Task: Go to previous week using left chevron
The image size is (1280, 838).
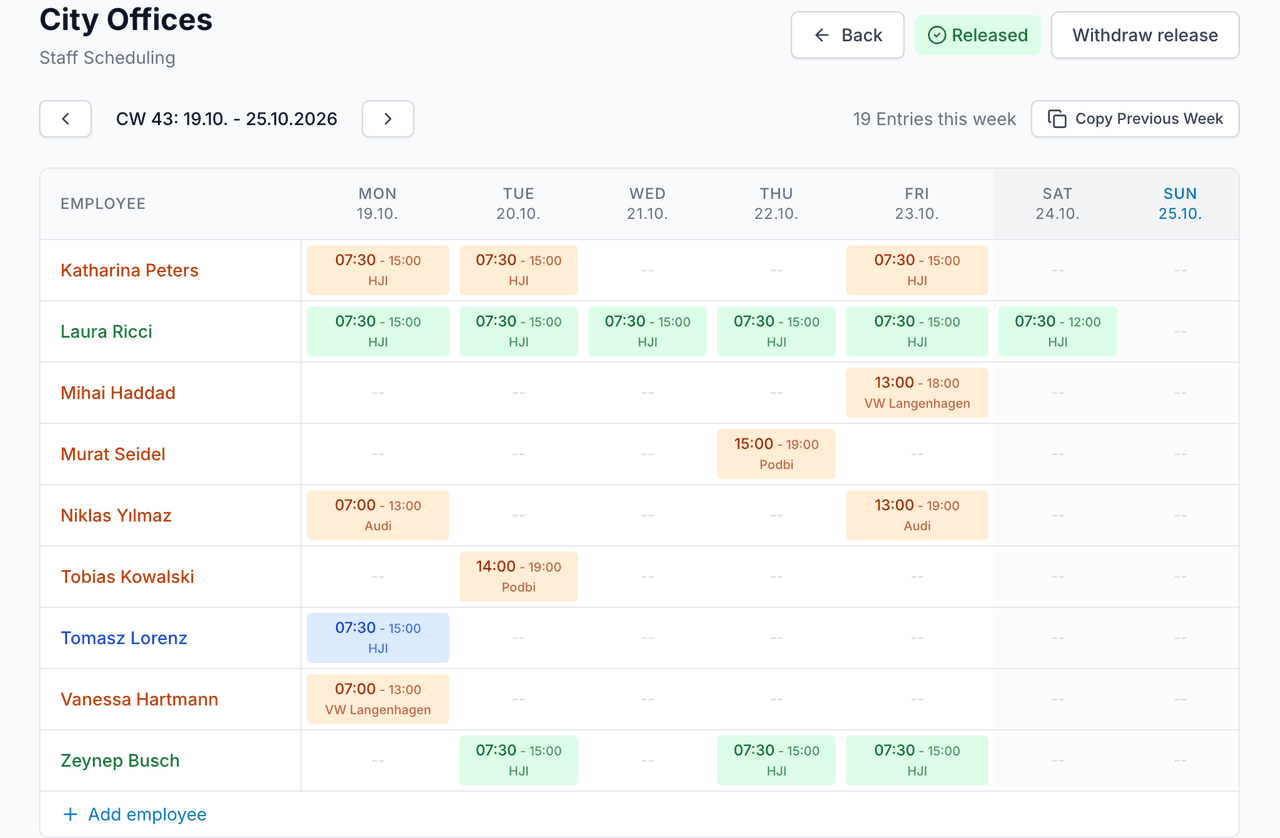Action: coord(65,119)
